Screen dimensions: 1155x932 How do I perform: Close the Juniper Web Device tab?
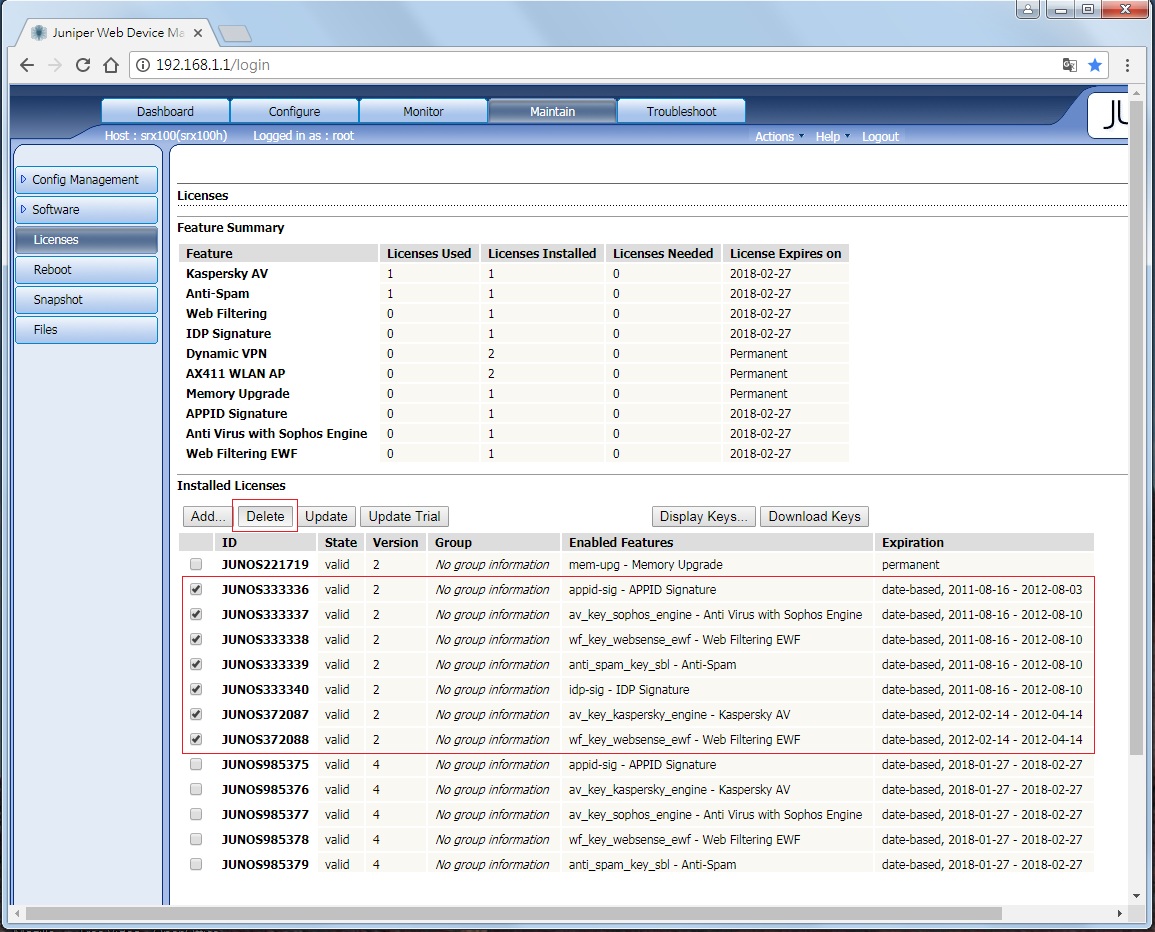[197, 33]
